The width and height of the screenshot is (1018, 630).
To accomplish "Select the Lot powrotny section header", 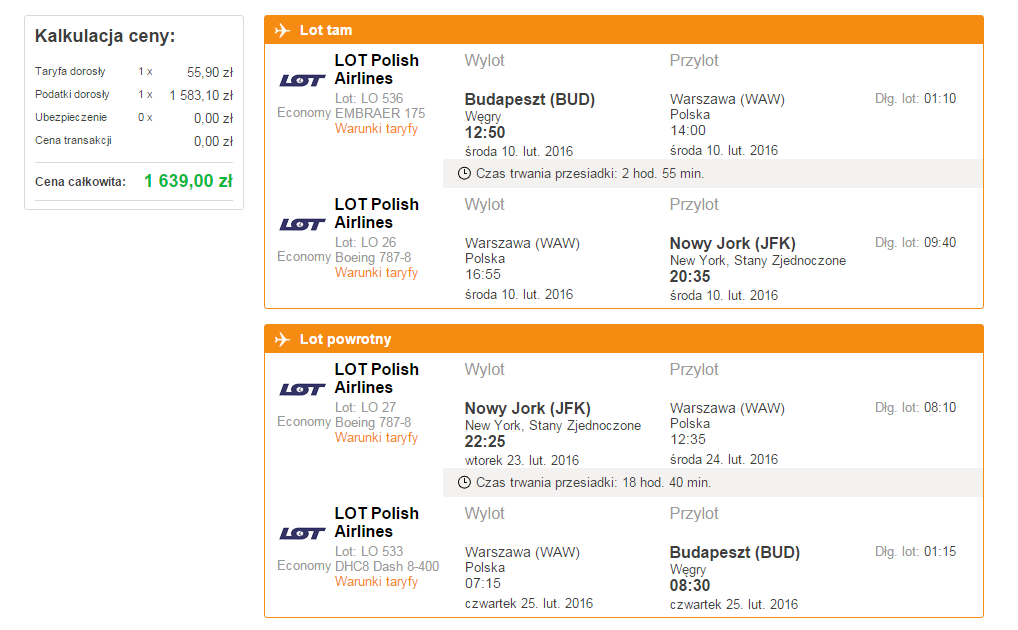I will point(624,340).
